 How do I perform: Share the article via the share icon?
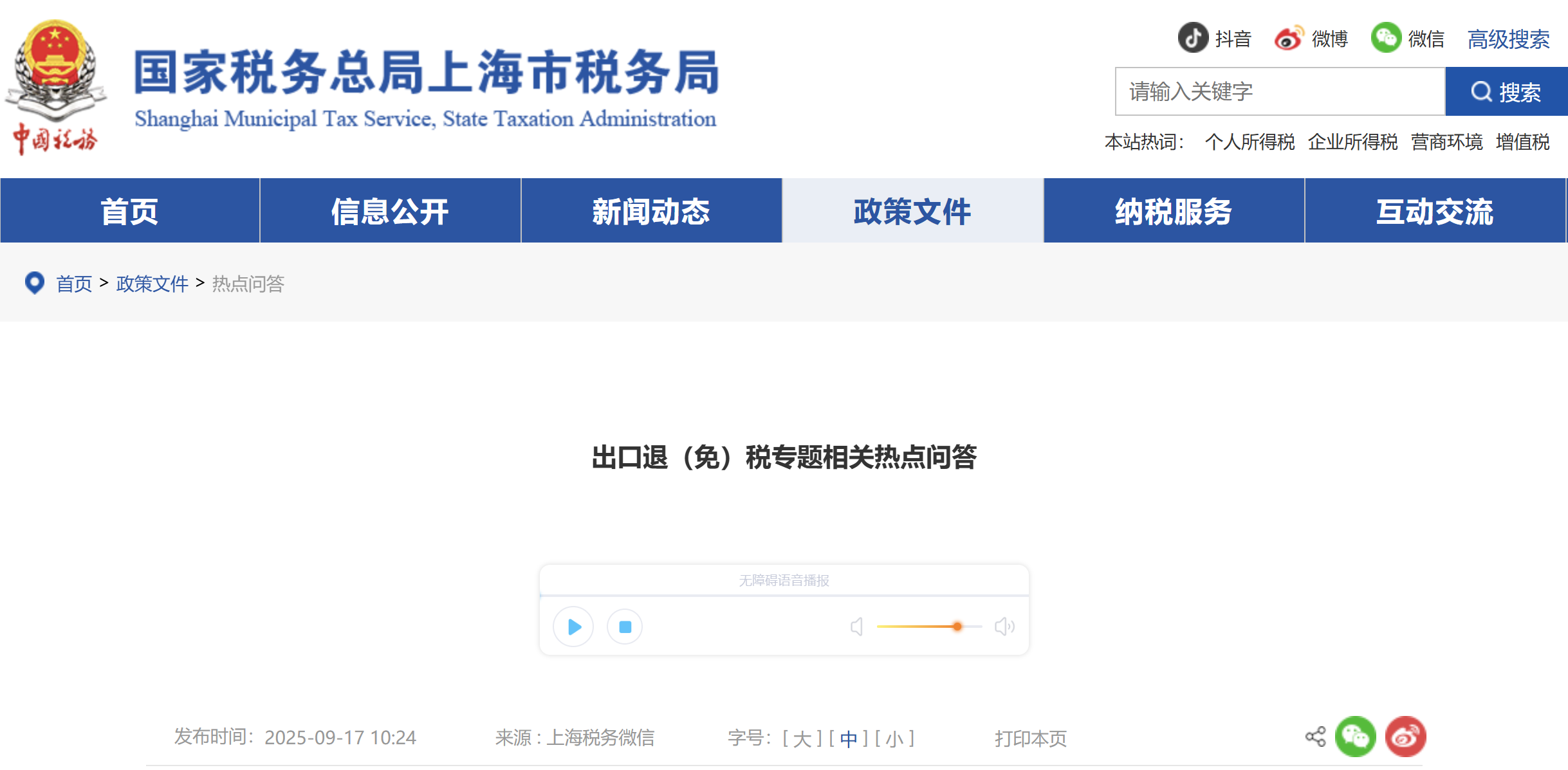coord(1316,736)
